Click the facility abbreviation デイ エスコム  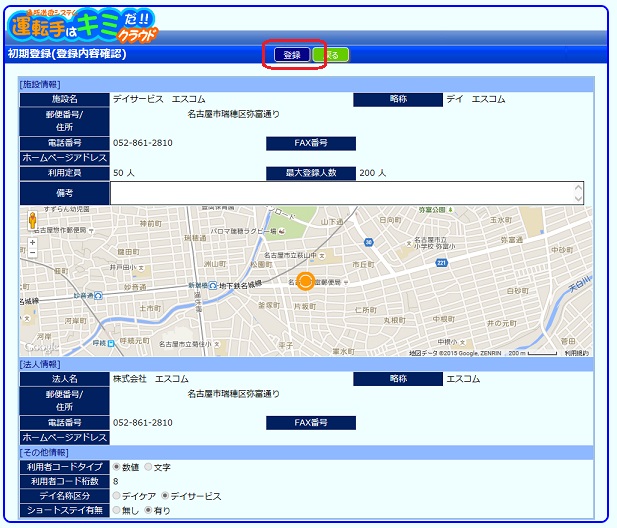(x=475, y=99)
